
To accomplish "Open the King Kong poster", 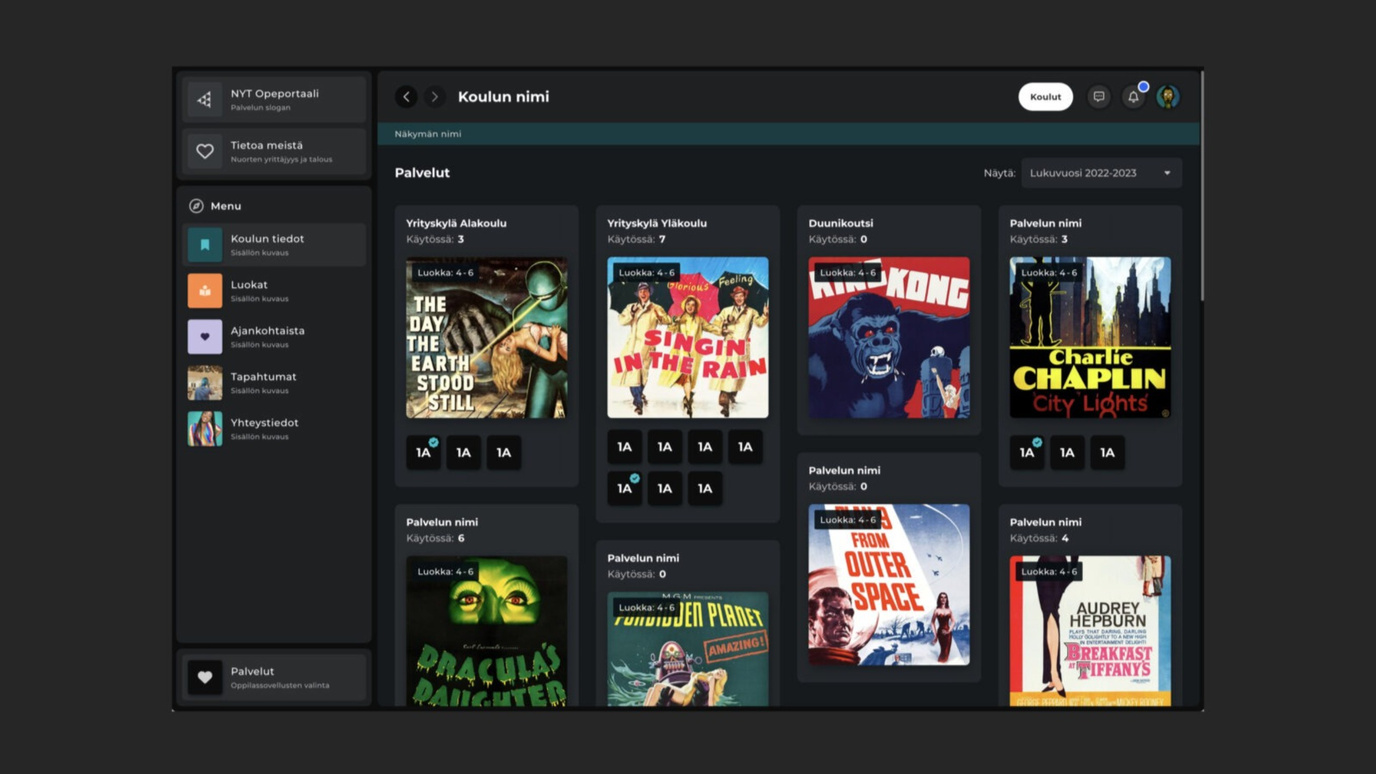I will [x=889, y=338].
